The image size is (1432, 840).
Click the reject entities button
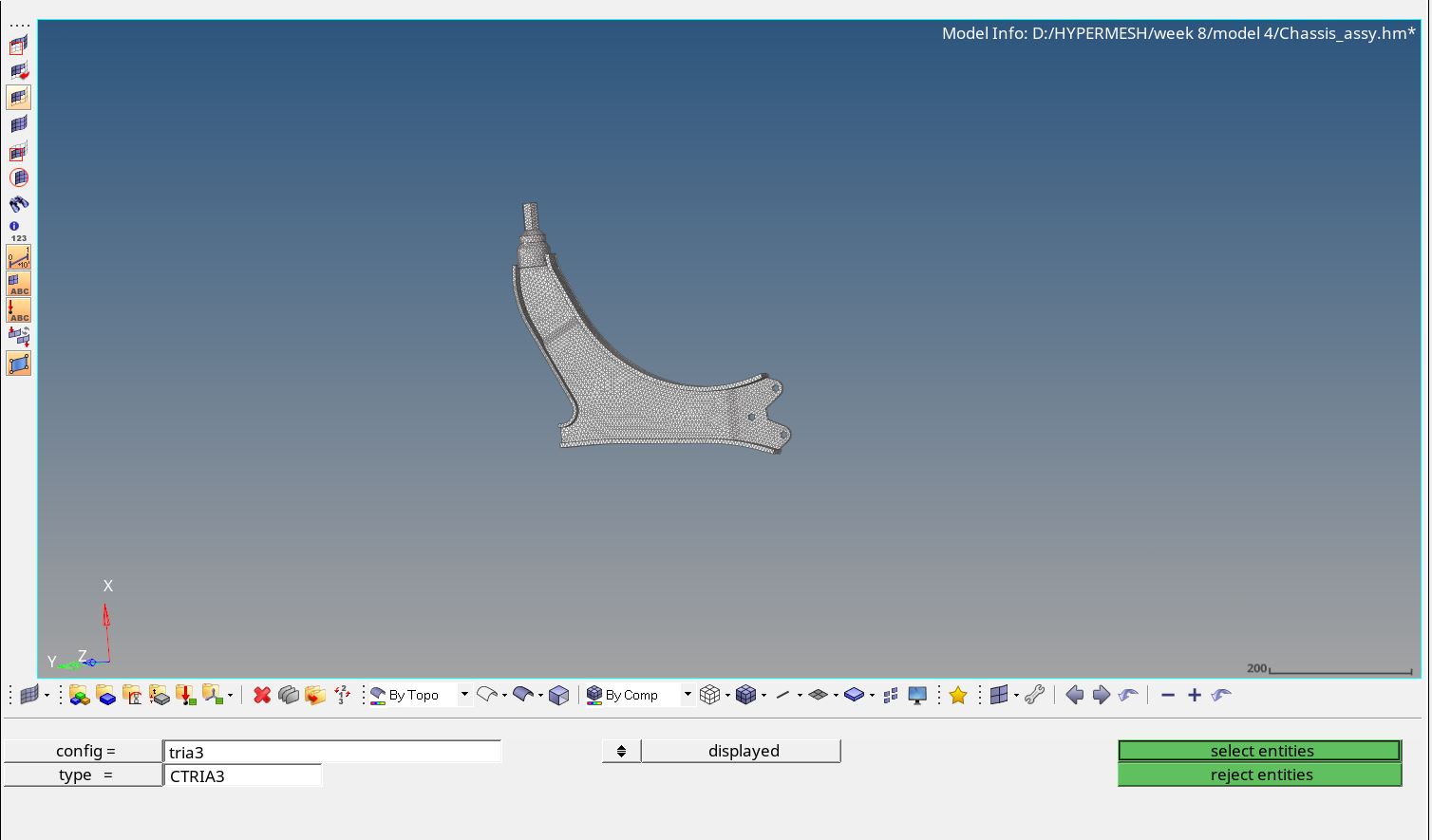(x=1260, y=775)
